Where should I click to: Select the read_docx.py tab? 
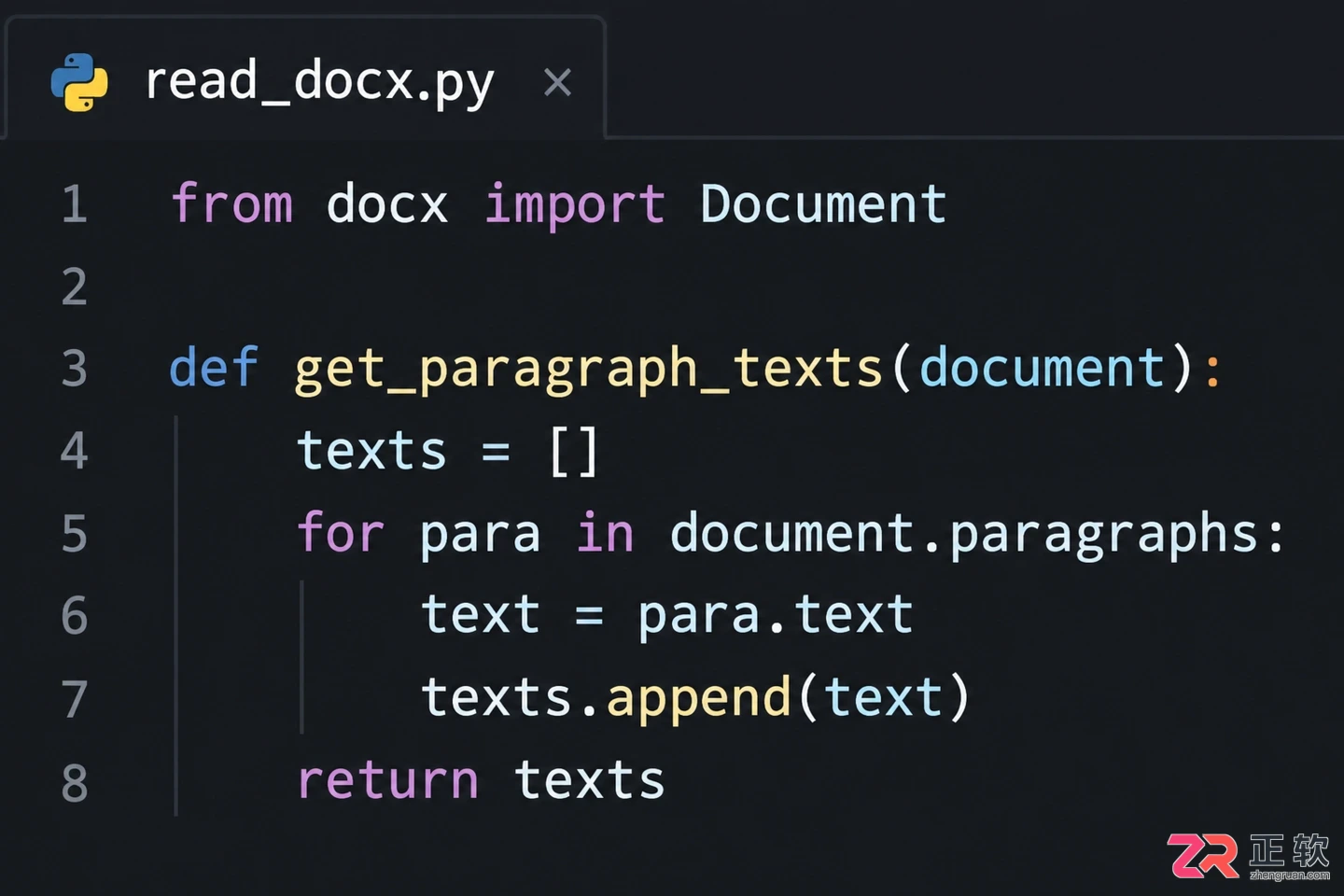[306, 79]
